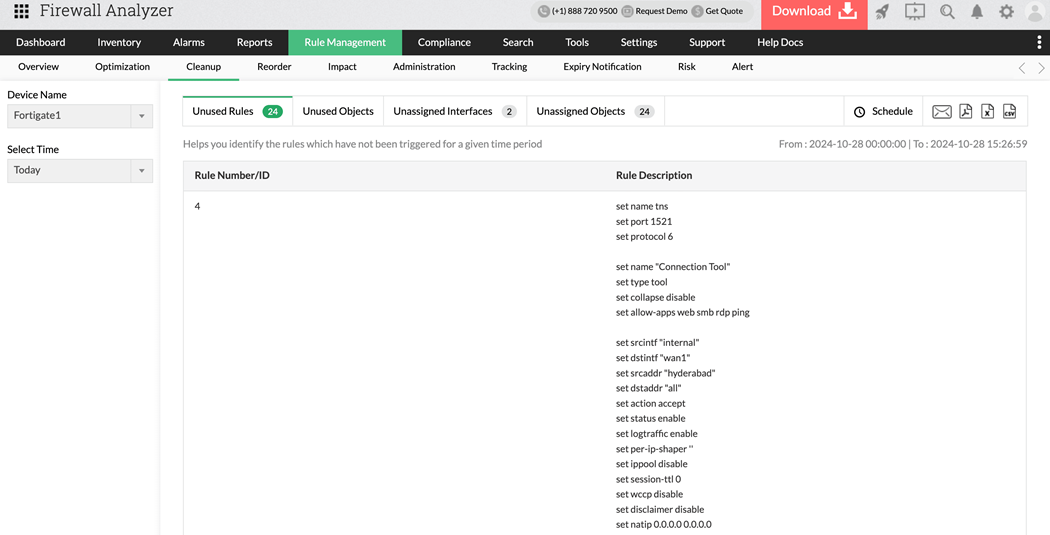Export the report as PDF
The height and width of the screenshot is (535, 1050).
pos(965,112)
